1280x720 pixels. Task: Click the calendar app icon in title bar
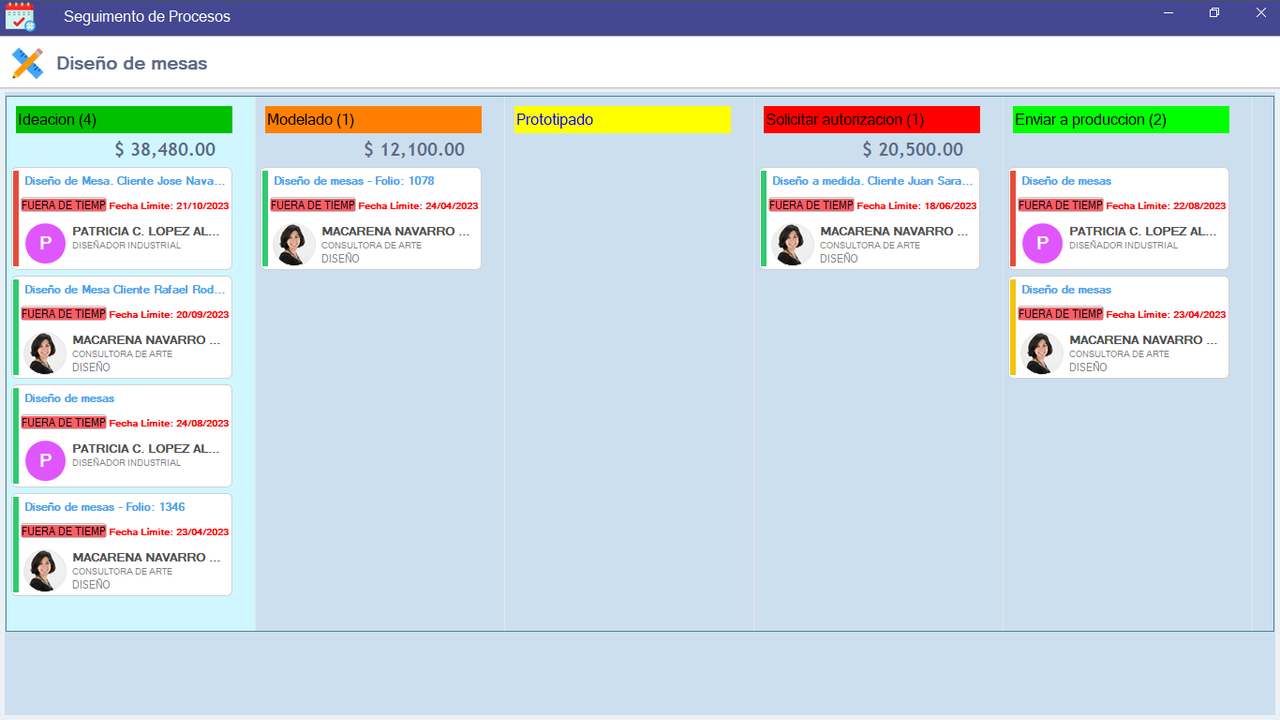[20, 16]
